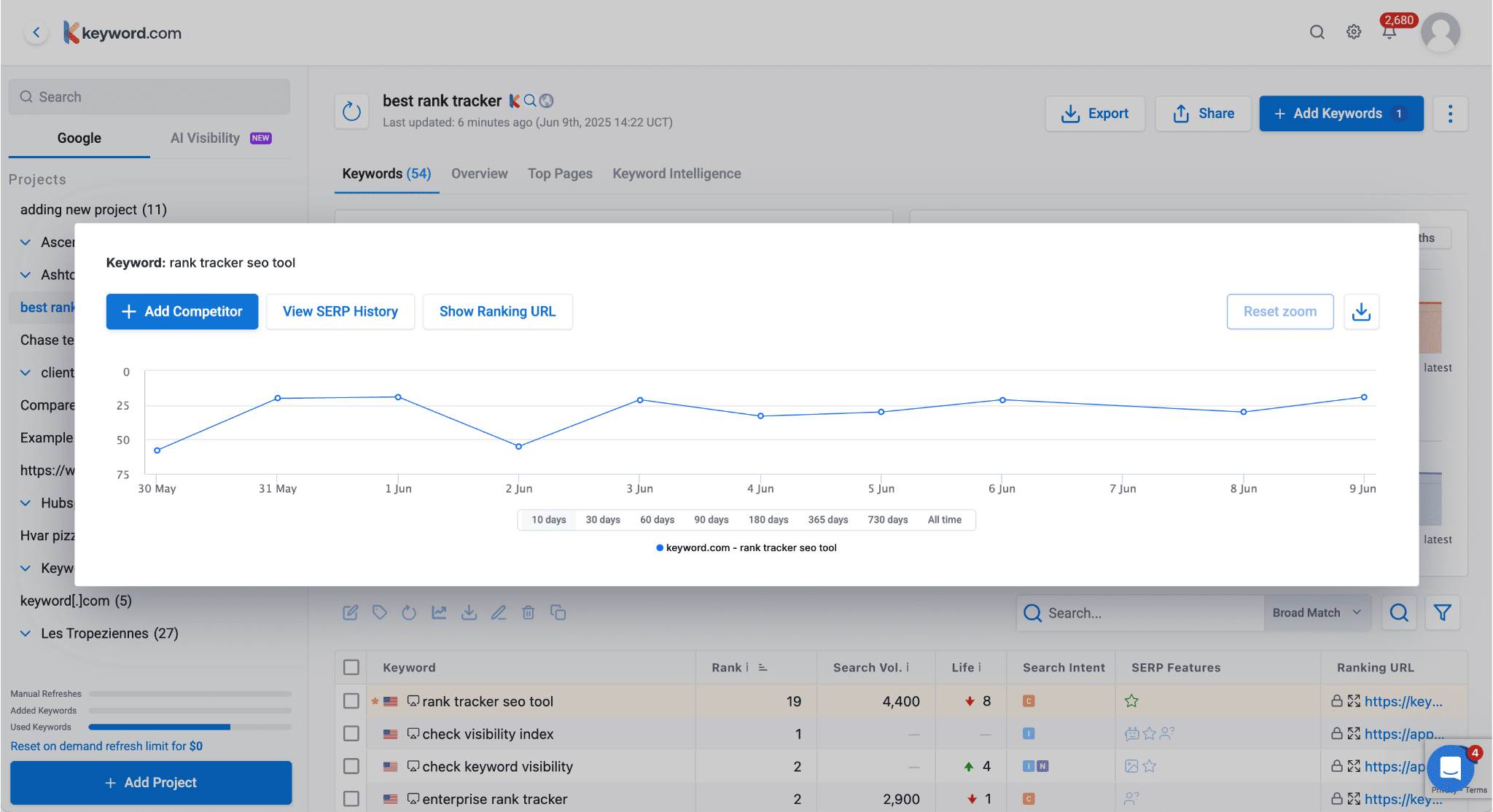
Task: Click the refresh project icon beside the title
Action: coord(351,112)
